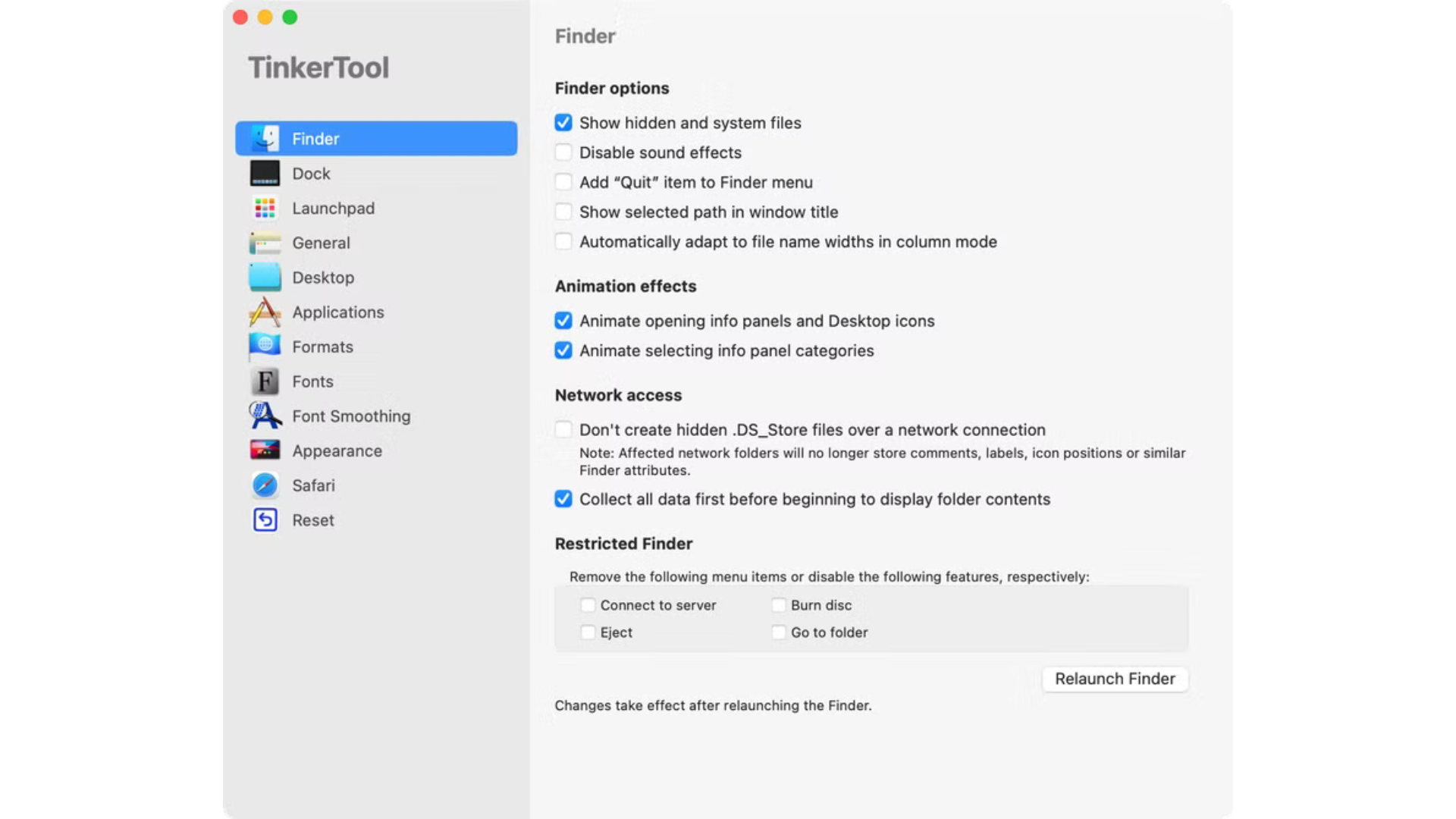The image size is (1456, 819).
Task: Select the Finder sidebar entry
Action: point(375,139)
